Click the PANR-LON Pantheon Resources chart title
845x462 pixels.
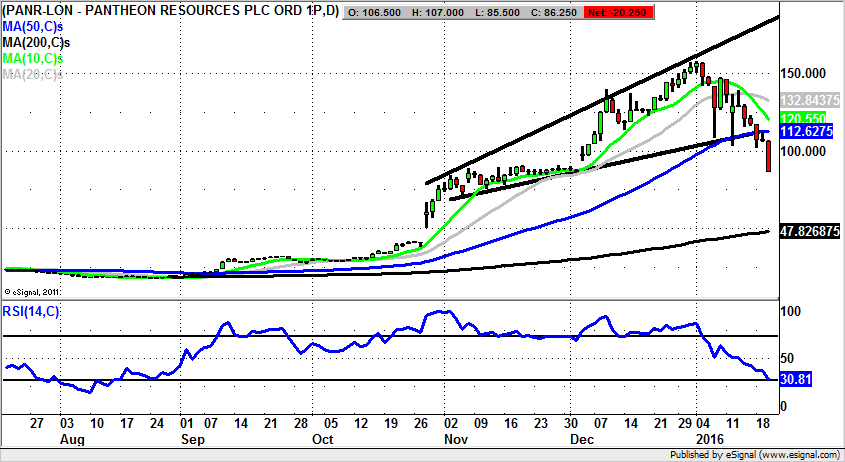[170, 11]
